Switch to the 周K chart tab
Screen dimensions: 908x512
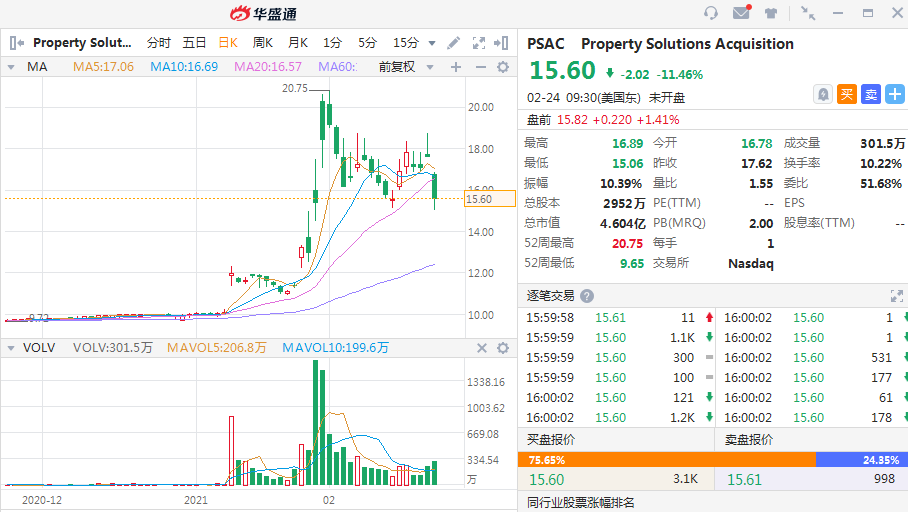263,43
